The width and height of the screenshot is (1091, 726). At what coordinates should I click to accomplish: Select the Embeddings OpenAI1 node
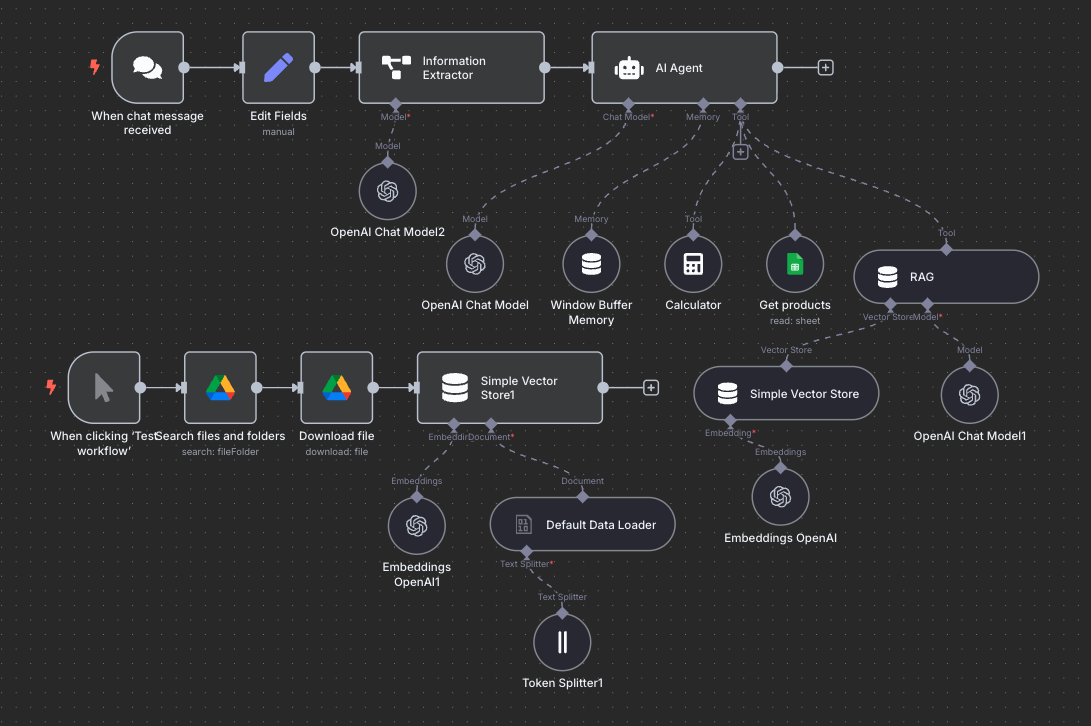tap(417, 526)
